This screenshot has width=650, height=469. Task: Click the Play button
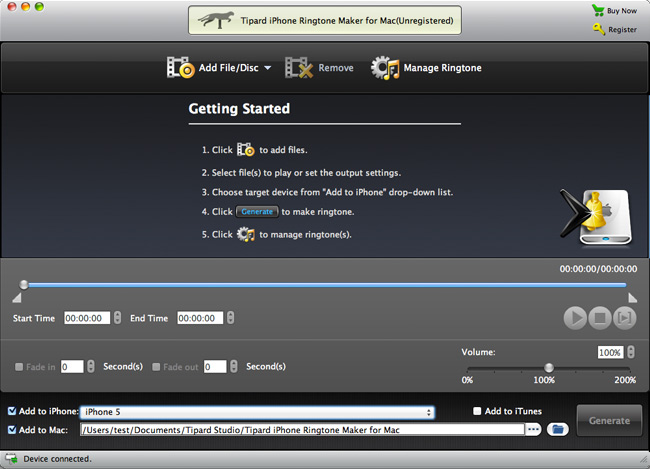pos(575,318)
